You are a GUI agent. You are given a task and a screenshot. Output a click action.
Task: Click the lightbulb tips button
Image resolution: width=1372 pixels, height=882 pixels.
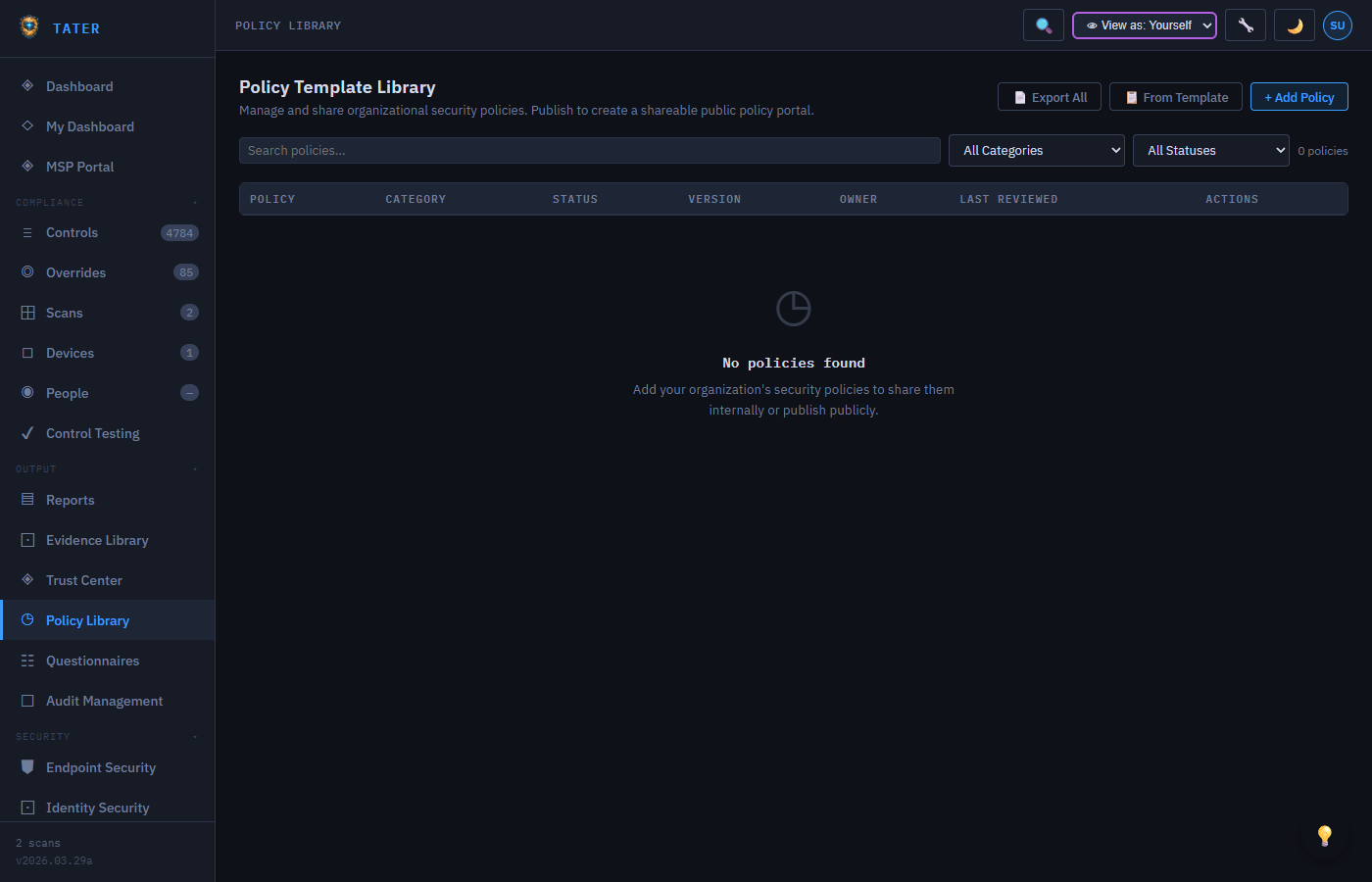click(x=1325, y=835)
